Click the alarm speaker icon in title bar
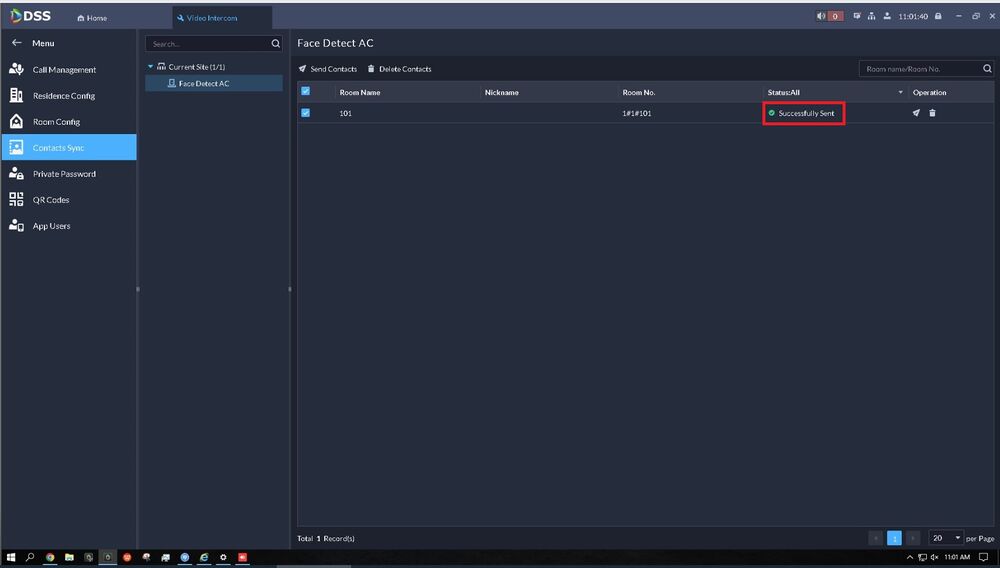This screenshot has height=568, width=1000. point(822,16)
